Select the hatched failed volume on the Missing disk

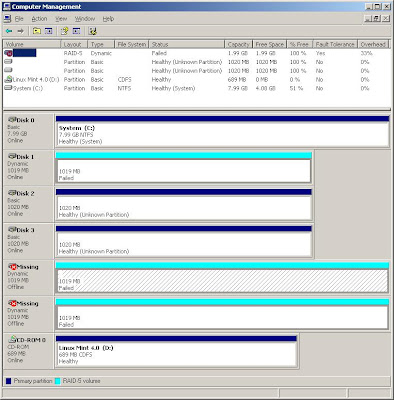(222, 278)
